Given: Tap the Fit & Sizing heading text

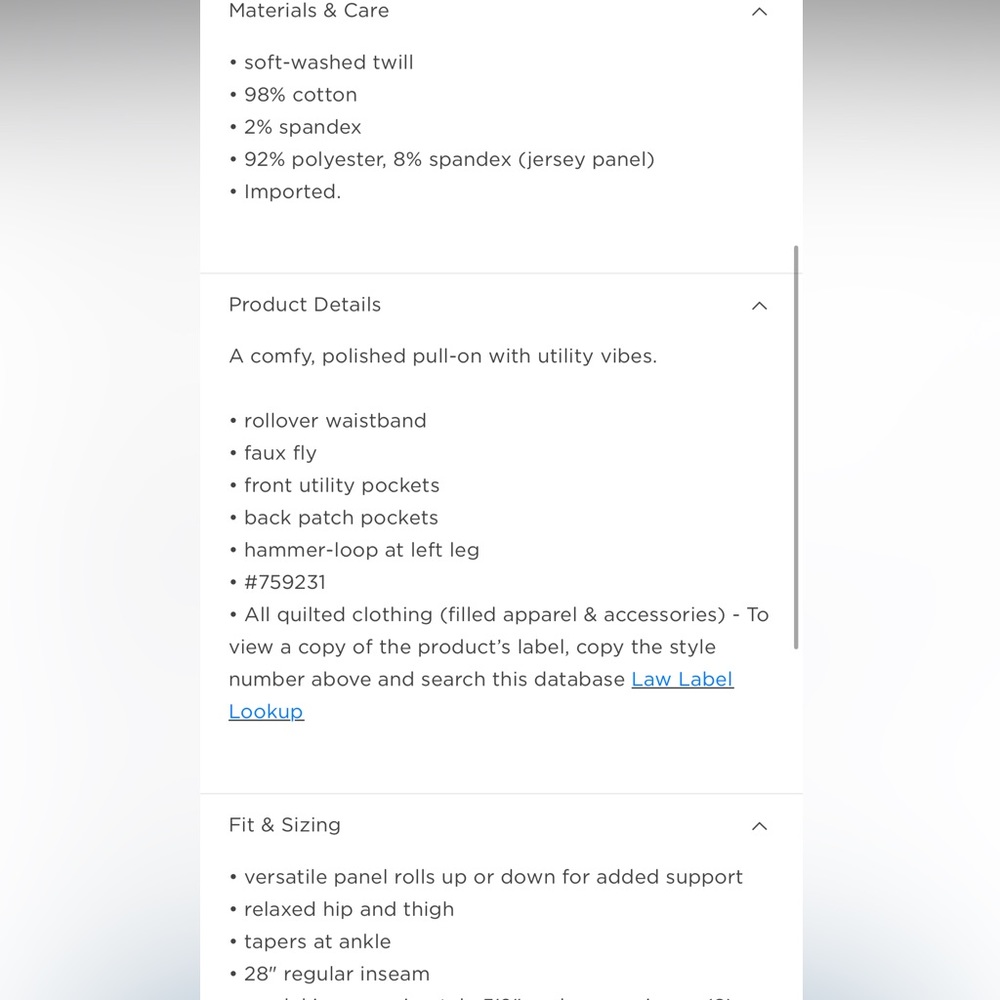Looking at the screenshot, I should (285, 824).
